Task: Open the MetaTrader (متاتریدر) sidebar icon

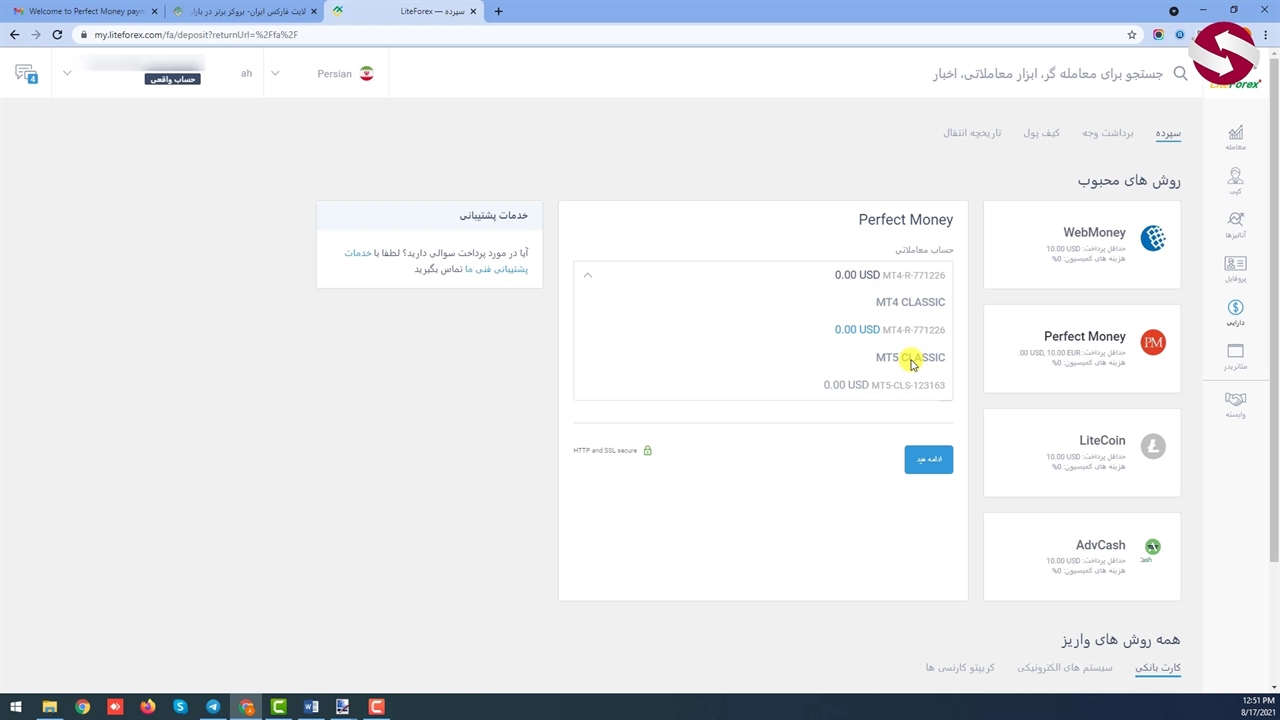Action: click(1235, 355)
